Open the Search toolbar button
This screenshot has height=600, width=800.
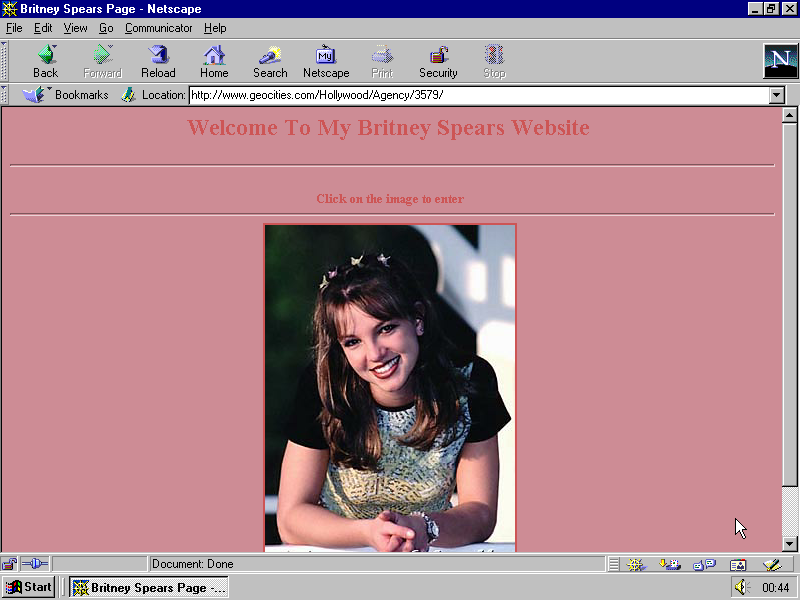click(270, 61)
